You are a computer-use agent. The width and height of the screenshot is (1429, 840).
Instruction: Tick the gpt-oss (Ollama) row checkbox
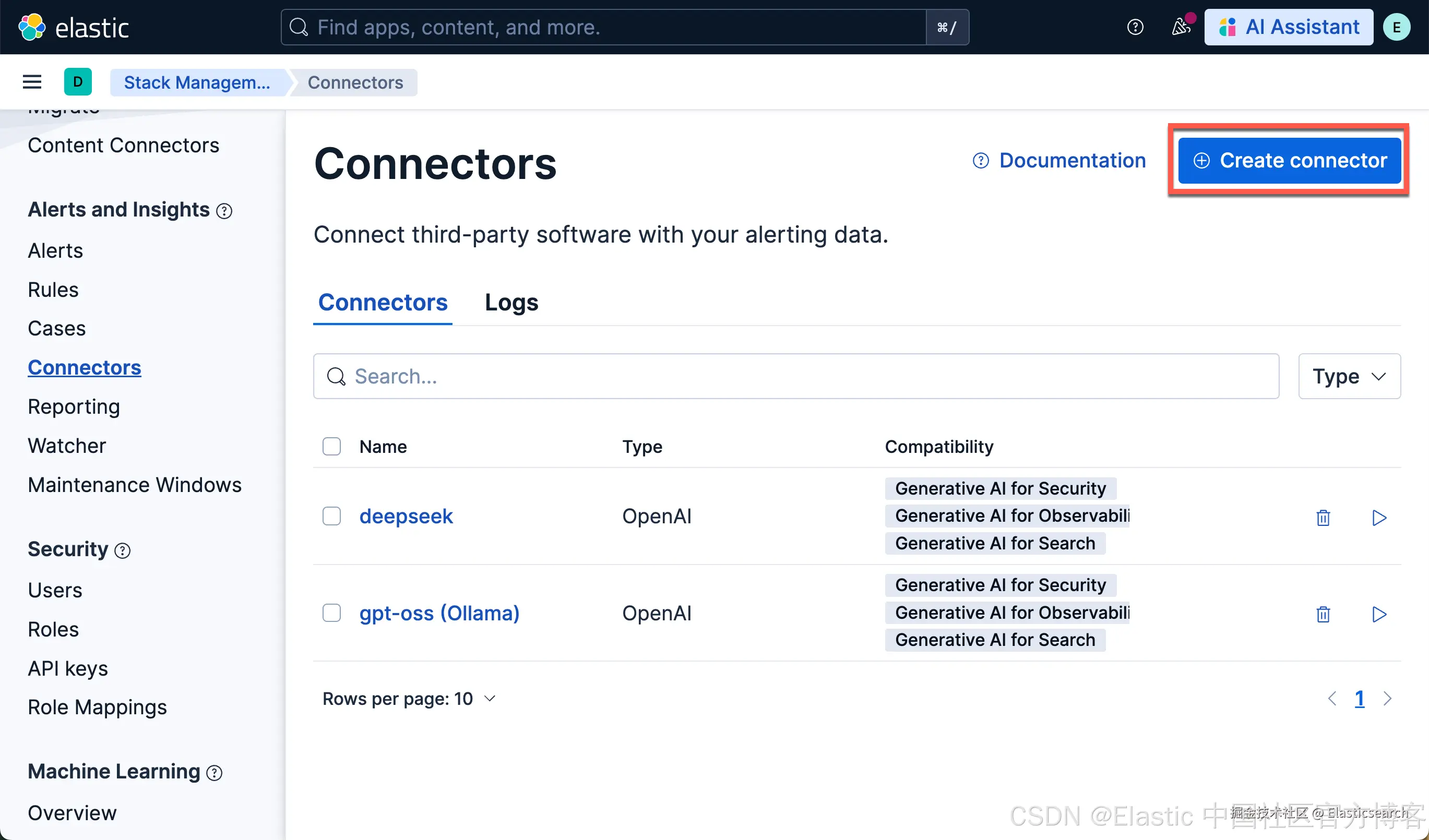pos(332,613)
